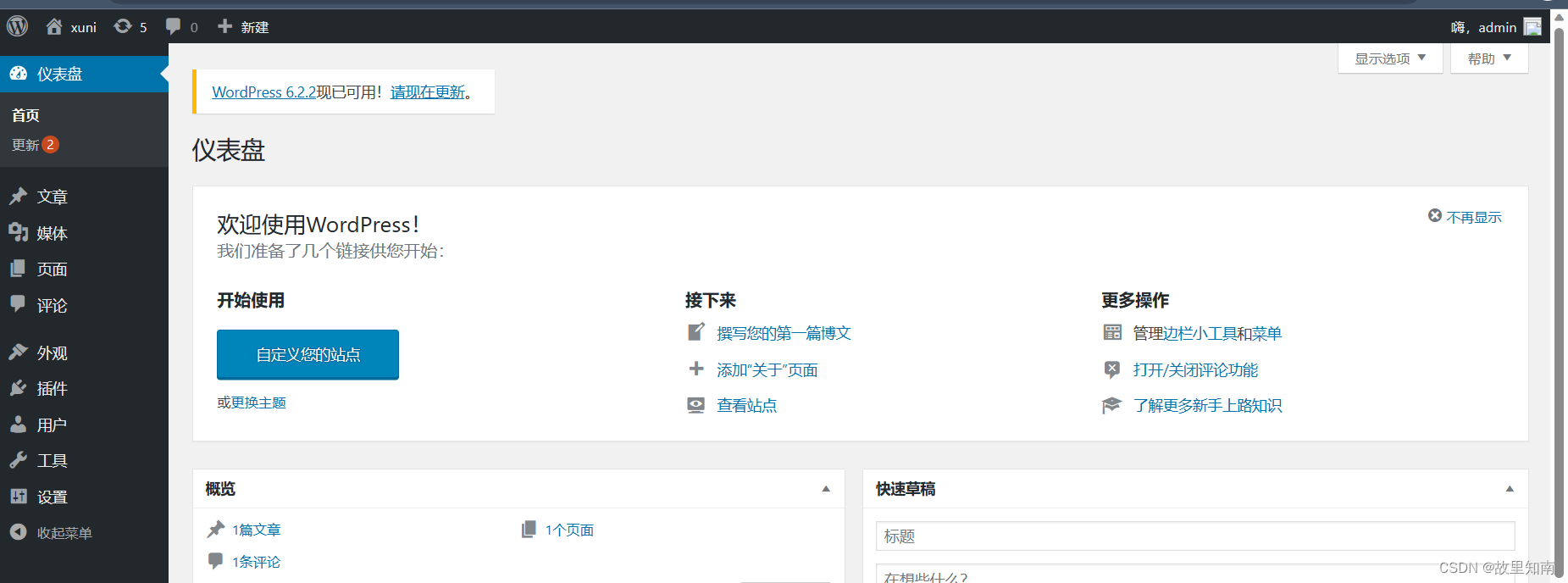Collapse the 概览 panel with its arrow
1568x583 pixels.
[x=826, y=489]
